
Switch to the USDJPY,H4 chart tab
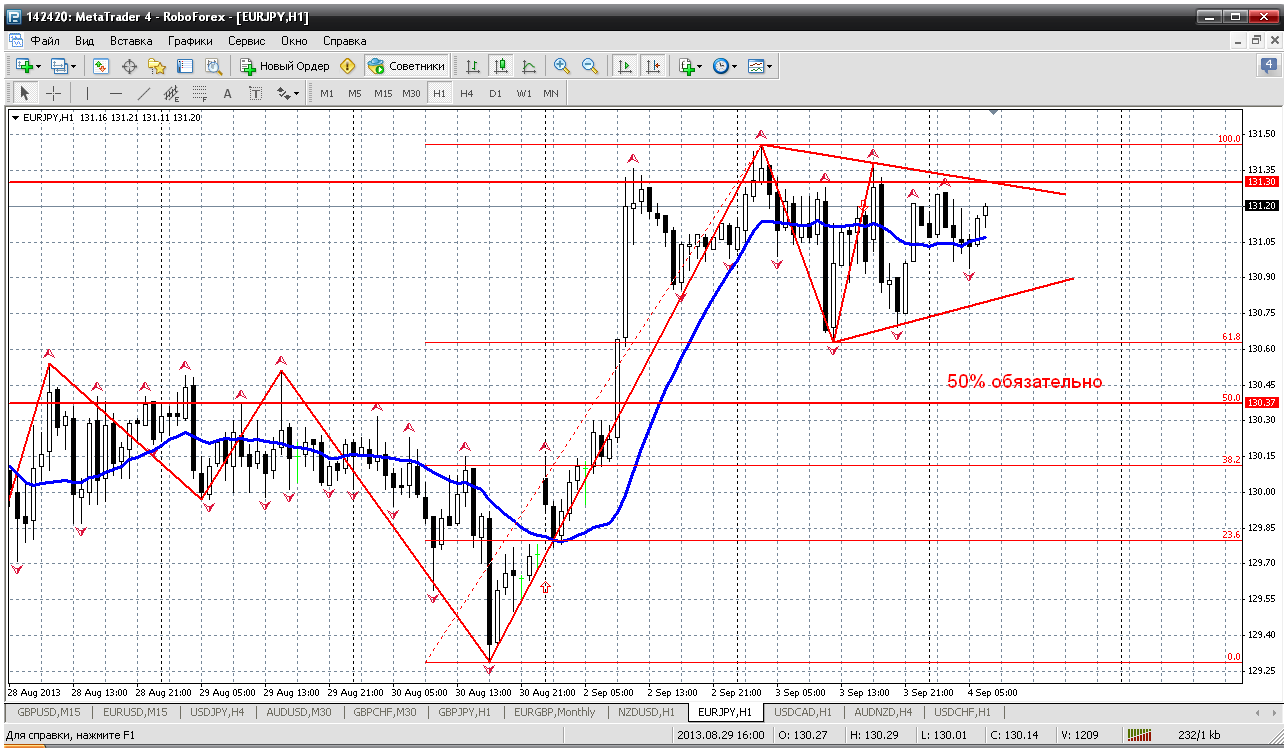(x=216, y=712)
